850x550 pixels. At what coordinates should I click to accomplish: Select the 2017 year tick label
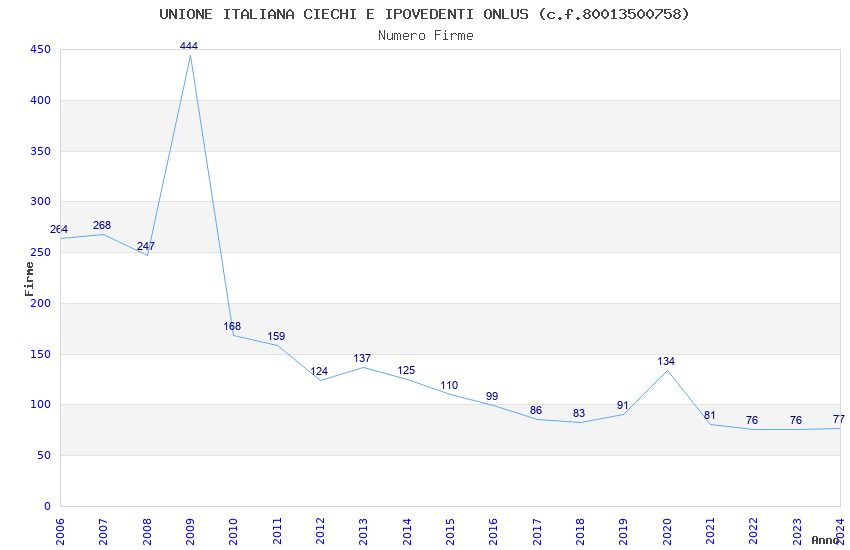[x=537, y=528]
